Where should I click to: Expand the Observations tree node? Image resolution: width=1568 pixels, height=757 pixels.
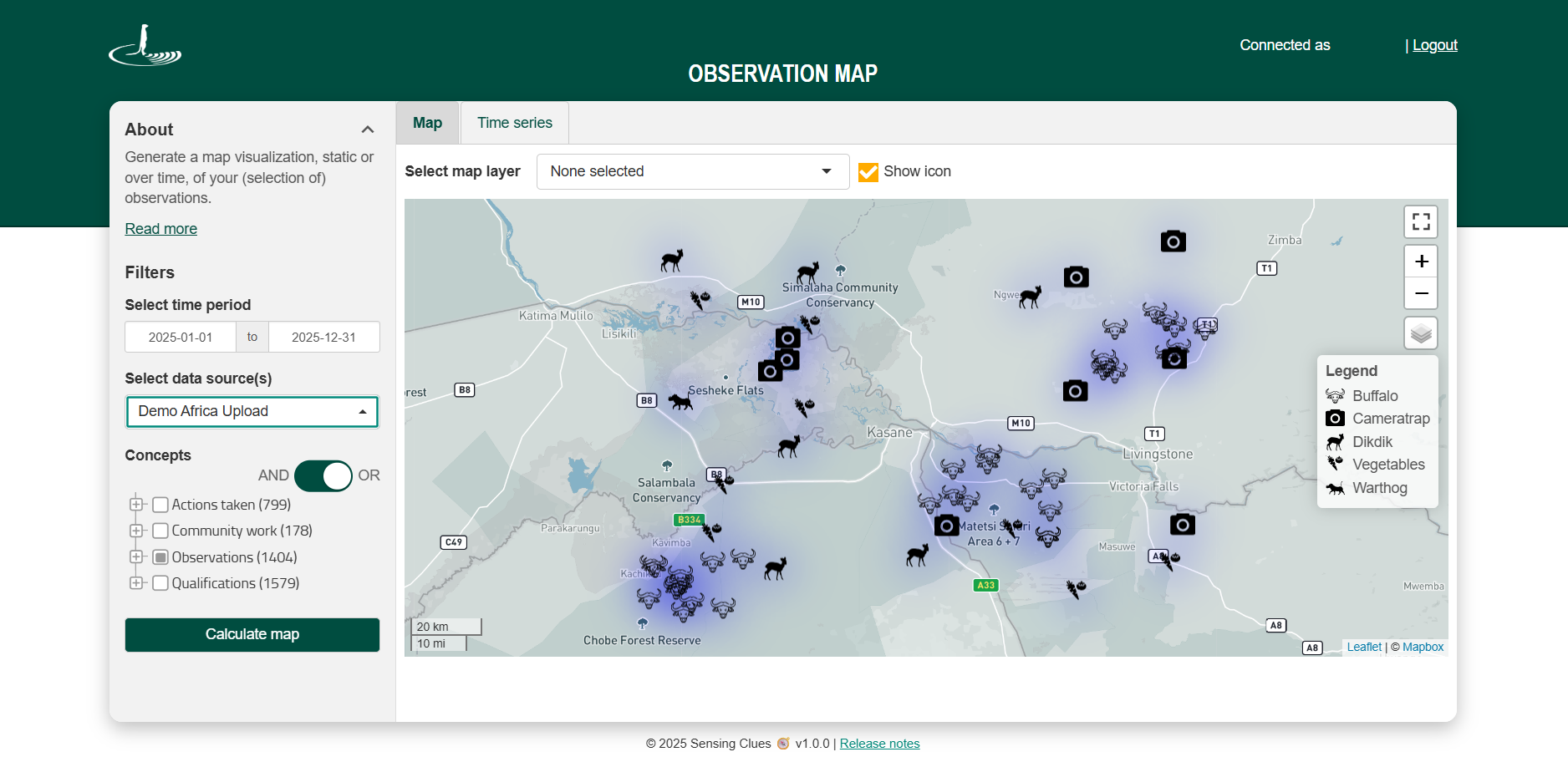[136, 556]
